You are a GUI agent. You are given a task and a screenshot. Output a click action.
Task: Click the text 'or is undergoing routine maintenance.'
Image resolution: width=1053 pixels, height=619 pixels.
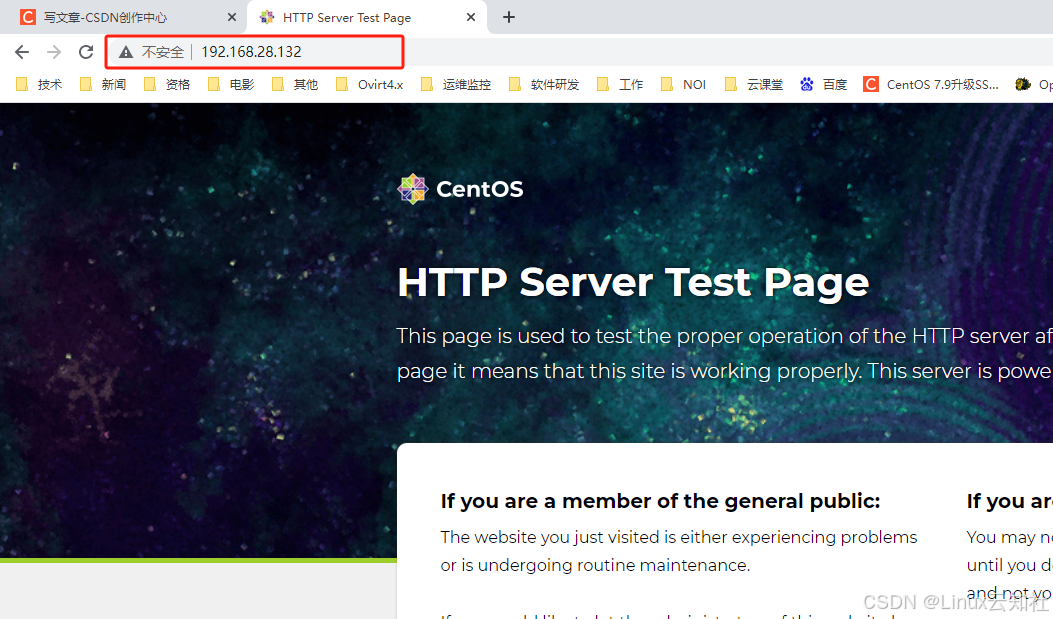595,565
